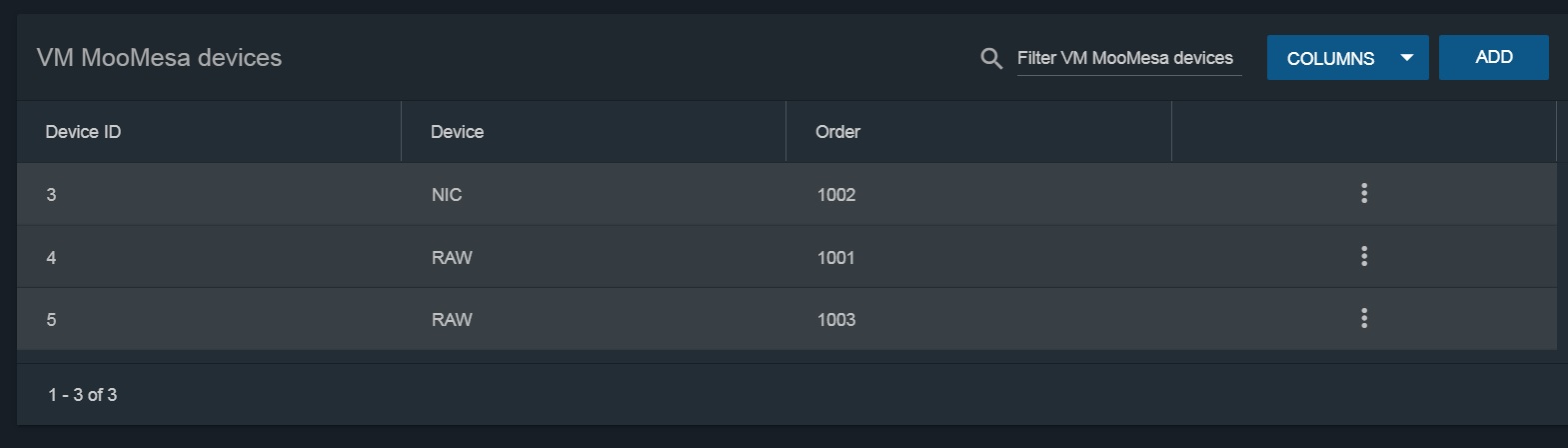
Task: Expand the COLUMNS dropdown arrow
Action: click(1407, 58)
